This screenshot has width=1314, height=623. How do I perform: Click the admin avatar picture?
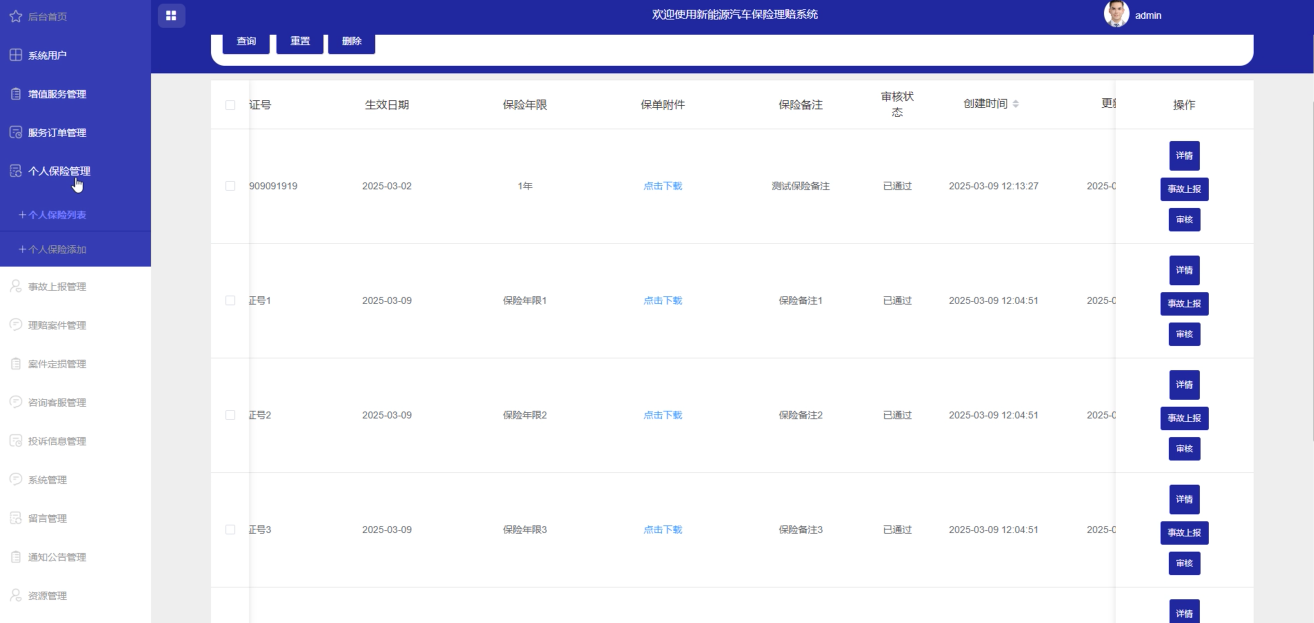click(1116, 14)
